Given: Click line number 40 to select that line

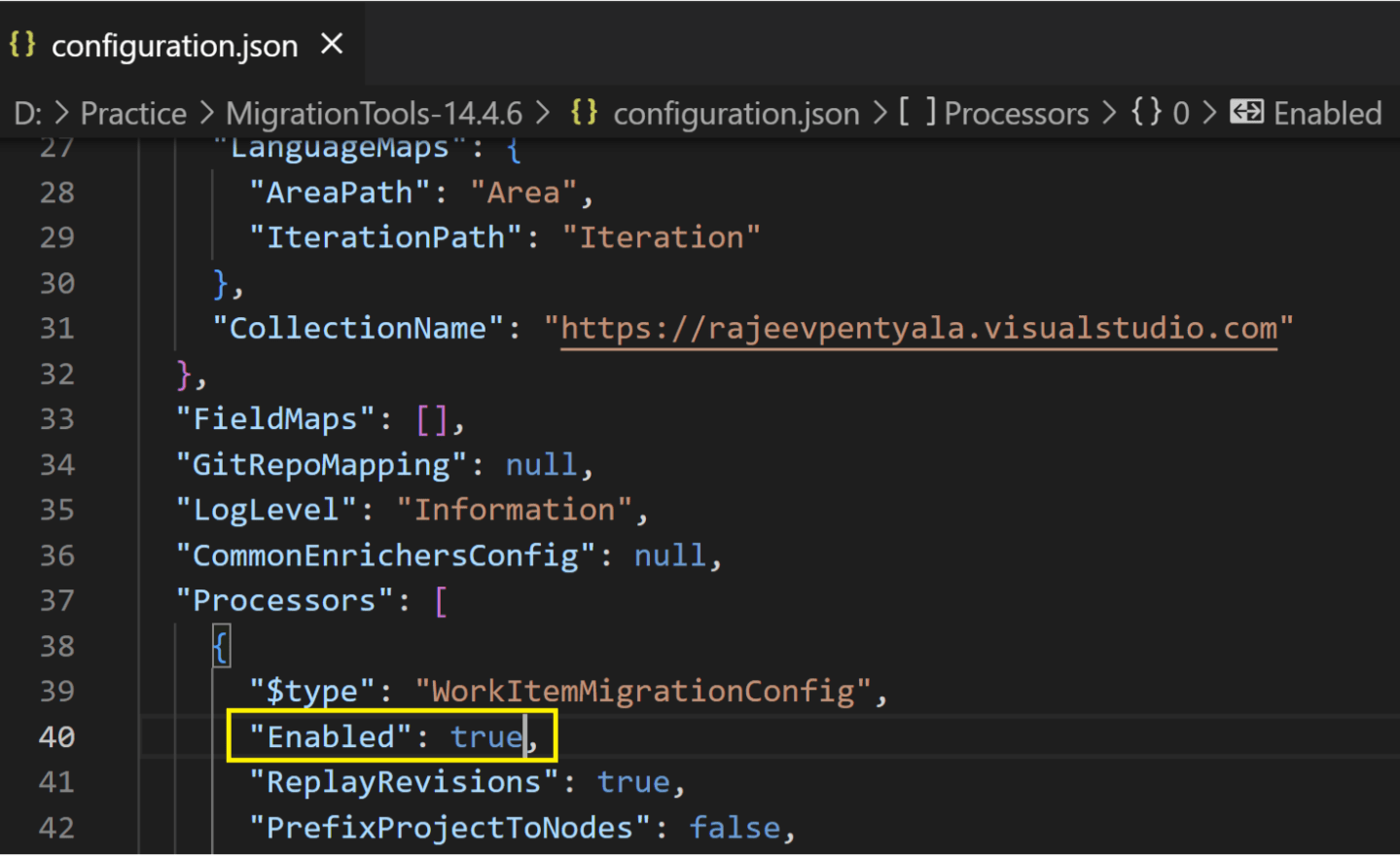Looking at the screenshot, I should 55,736.
